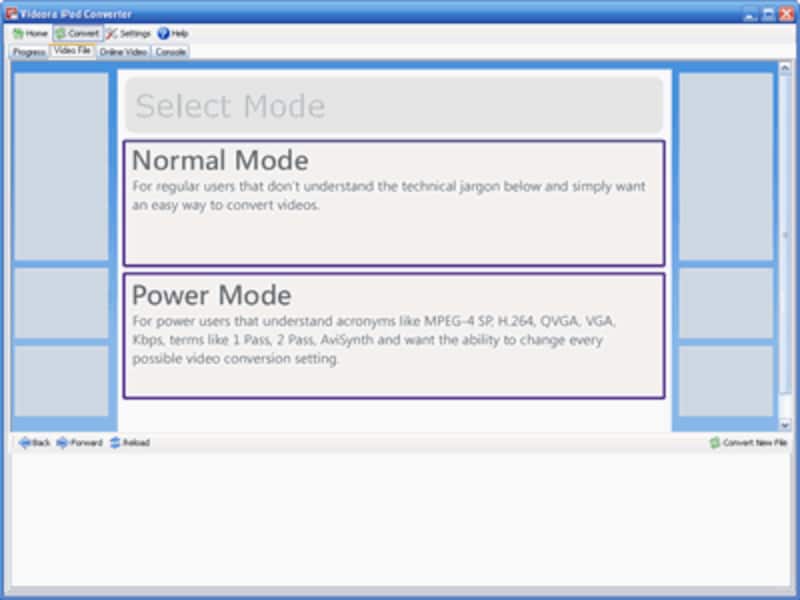Click the scrollbar down arrow
800x600 pixels.
785,425
